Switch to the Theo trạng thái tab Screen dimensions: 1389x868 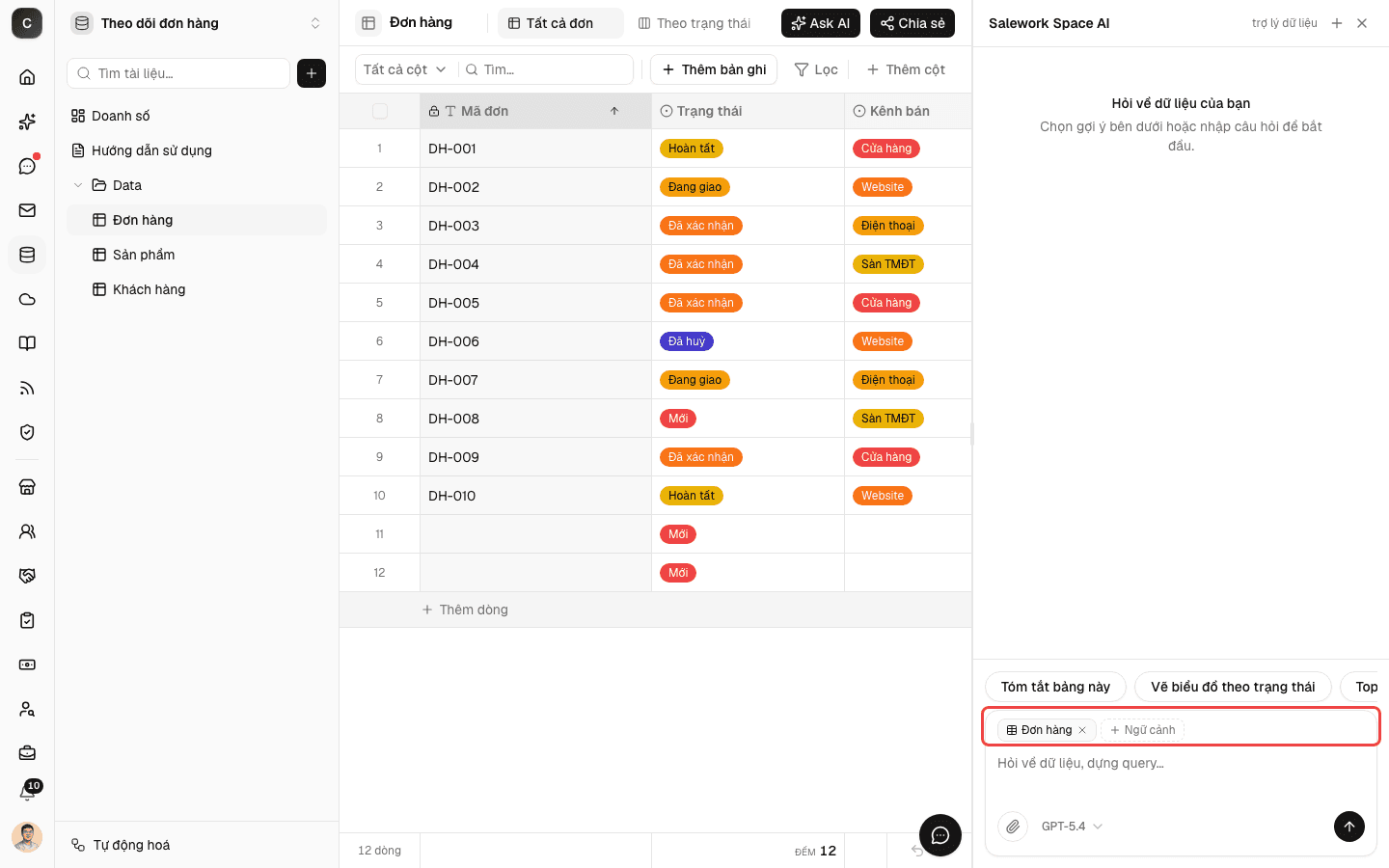coord(694,23)
